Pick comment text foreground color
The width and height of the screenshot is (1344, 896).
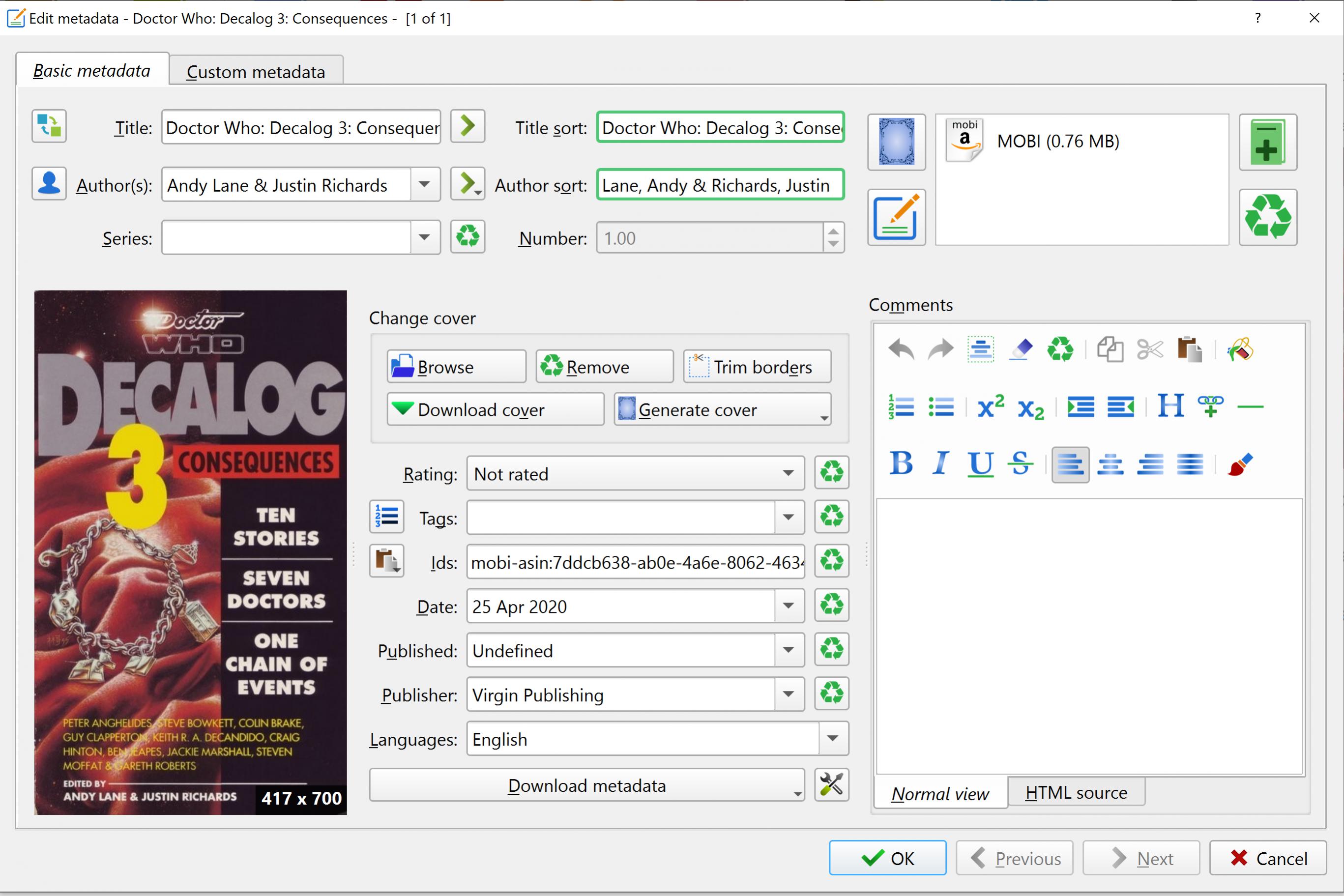pyautogui.click(x=1240, y=463)
